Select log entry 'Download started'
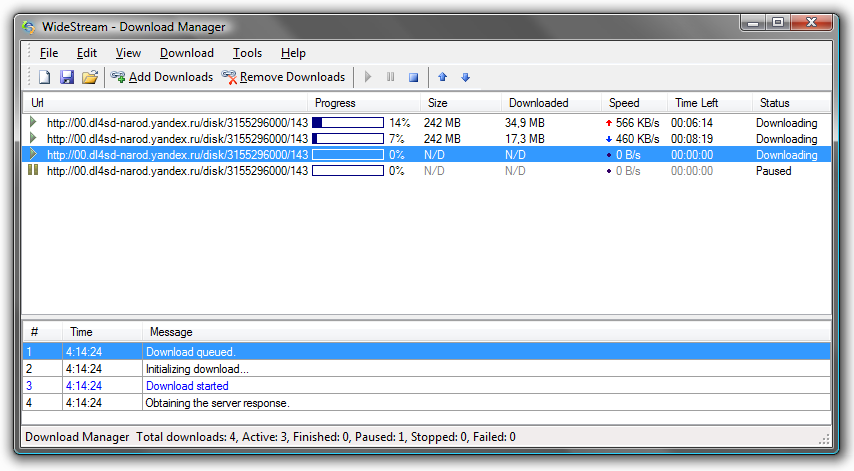Viewport: 854px width, 471px height. click(427, 386)
